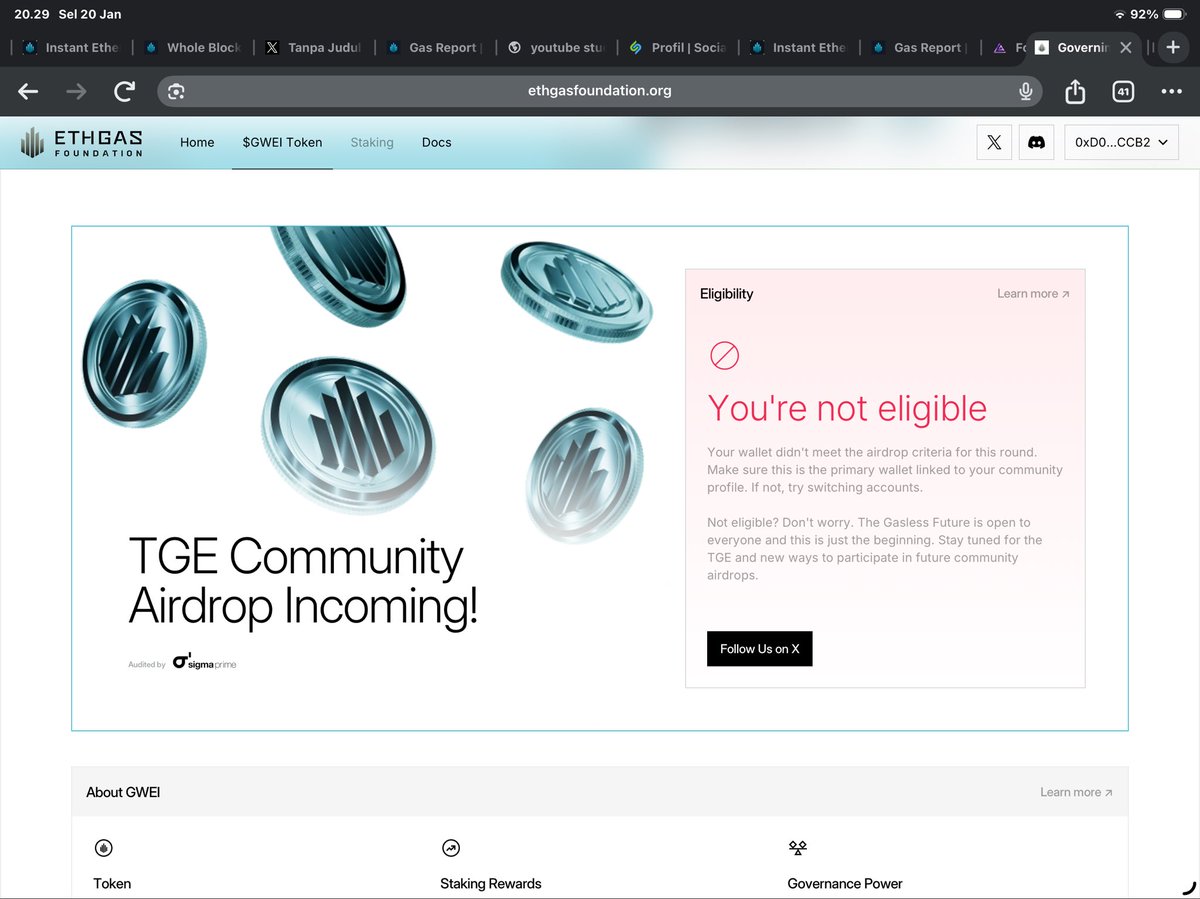
Task: Click the not-eligible prohibited circle icon
Action: coord(724,355)
